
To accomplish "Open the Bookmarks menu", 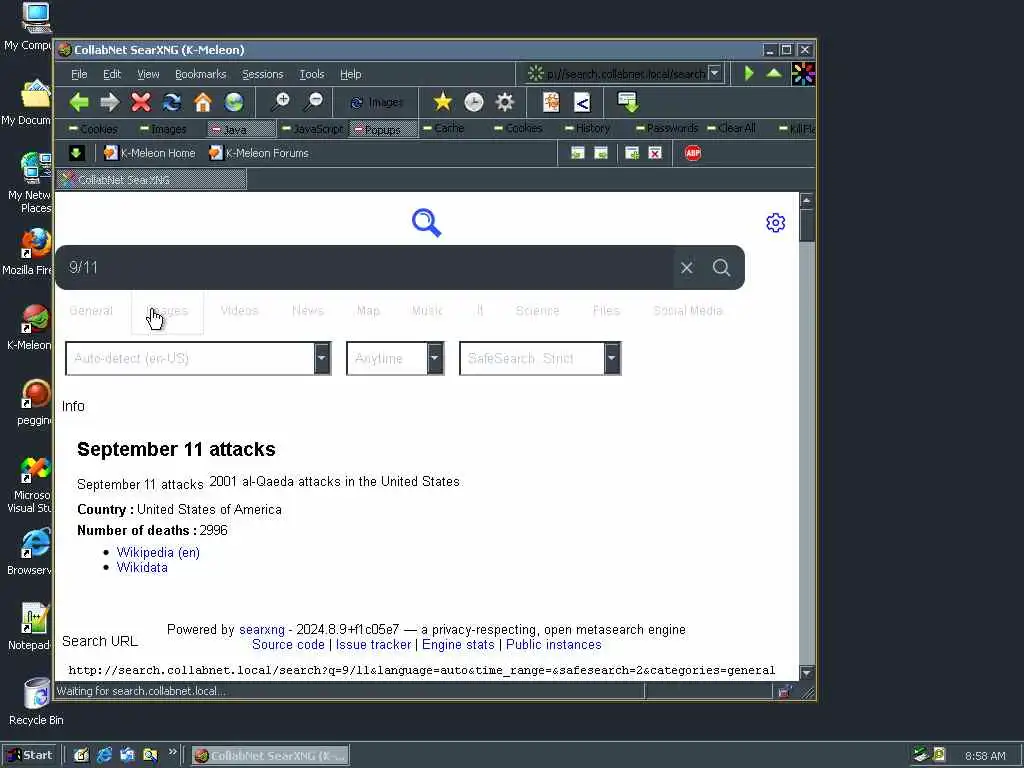I will tap(200, 74).
